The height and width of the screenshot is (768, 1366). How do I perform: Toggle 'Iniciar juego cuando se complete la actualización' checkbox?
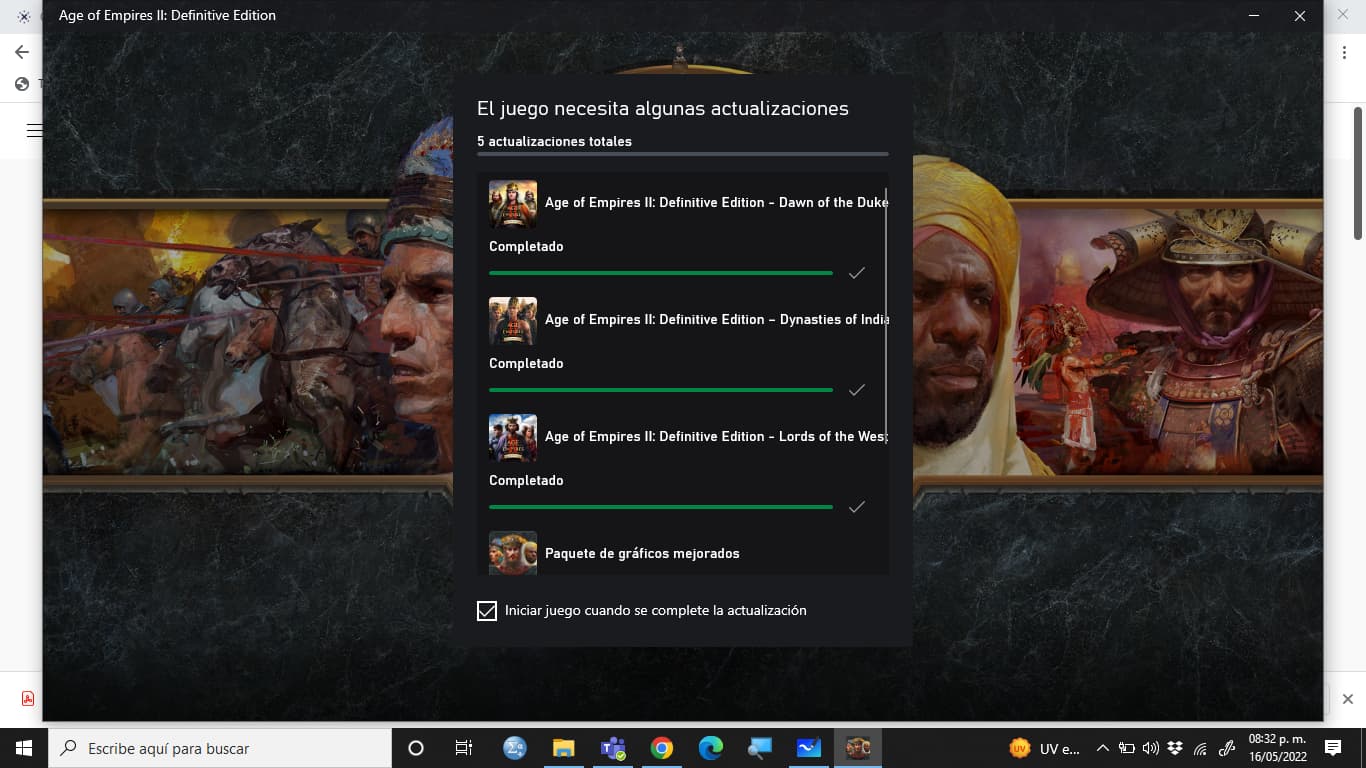pos(487,611)
